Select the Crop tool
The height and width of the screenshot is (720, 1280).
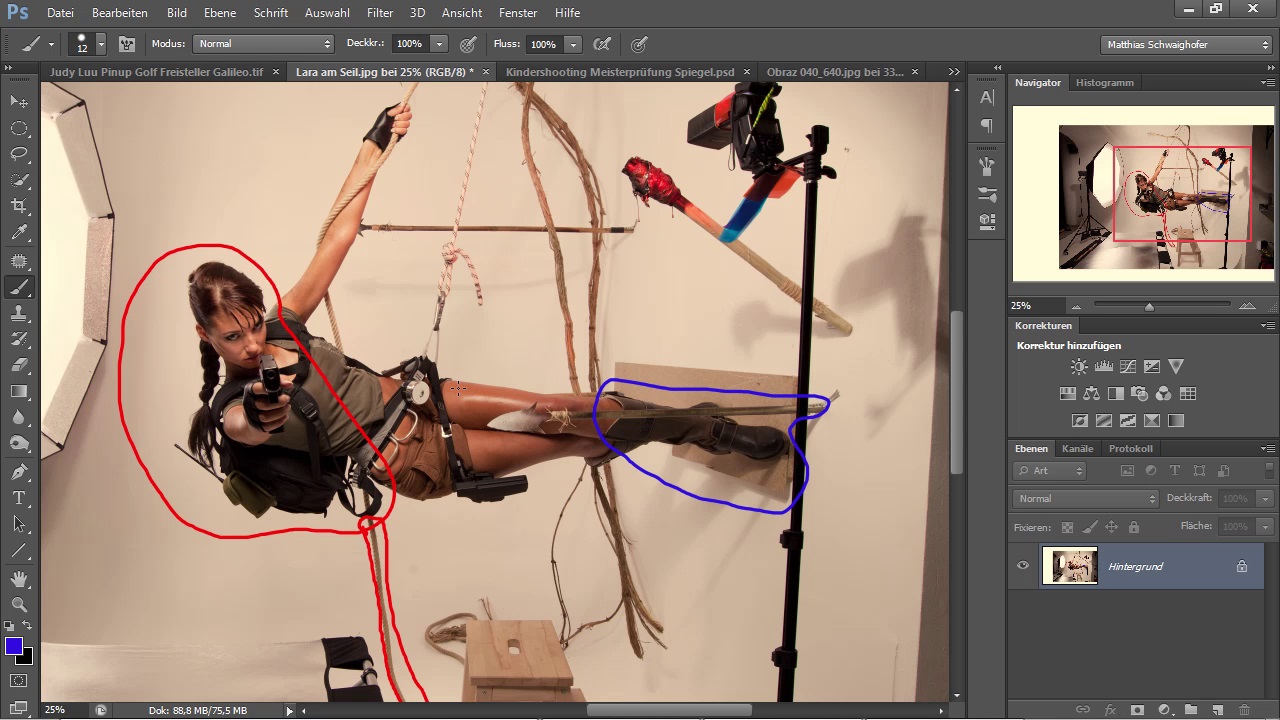pos(19,206)
